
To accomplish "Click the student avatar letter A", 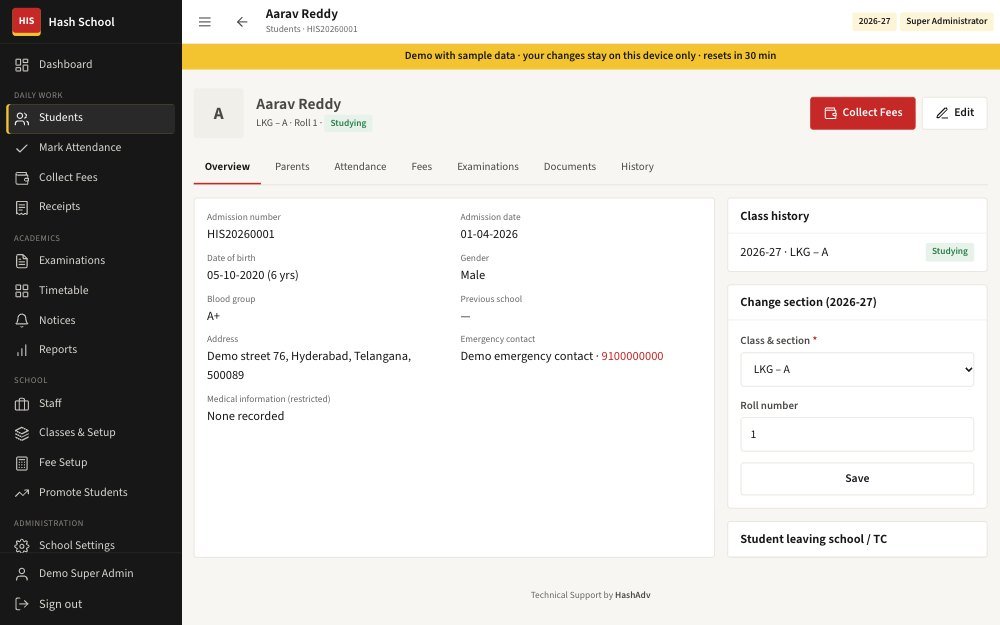I will coord(219,114).
